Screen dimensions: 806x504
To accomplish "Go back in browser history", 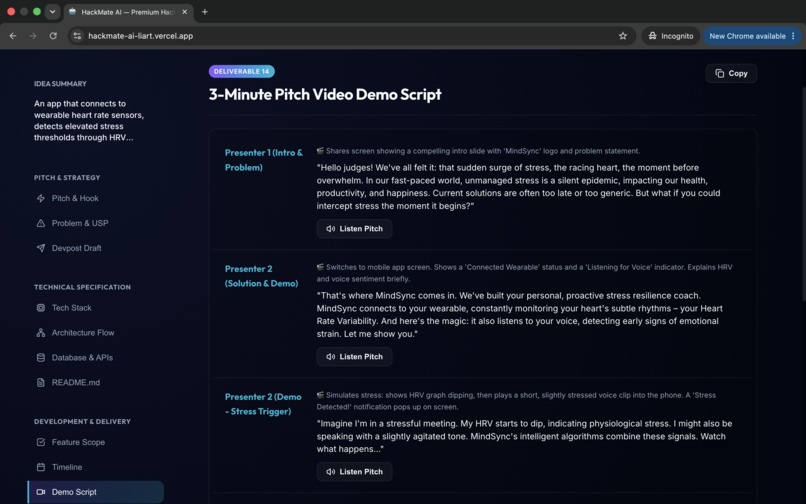I will [13, 36].
